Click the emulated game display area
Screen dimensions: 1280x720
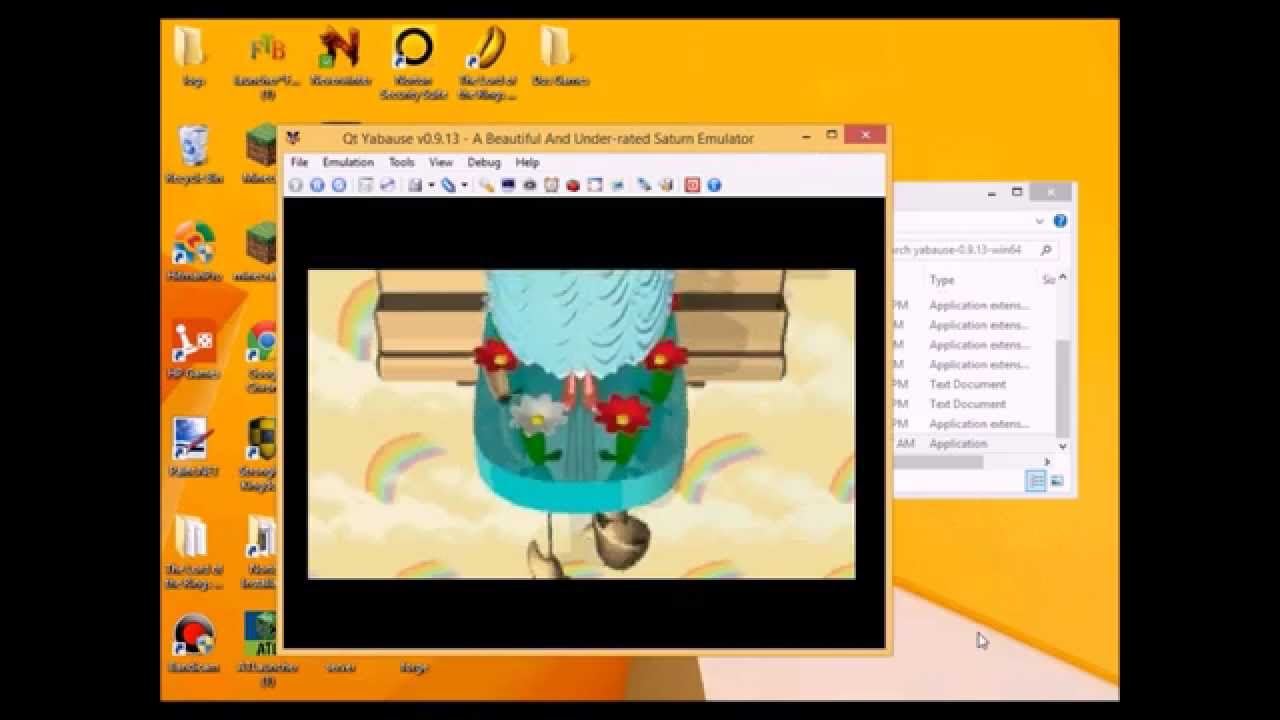581,424
